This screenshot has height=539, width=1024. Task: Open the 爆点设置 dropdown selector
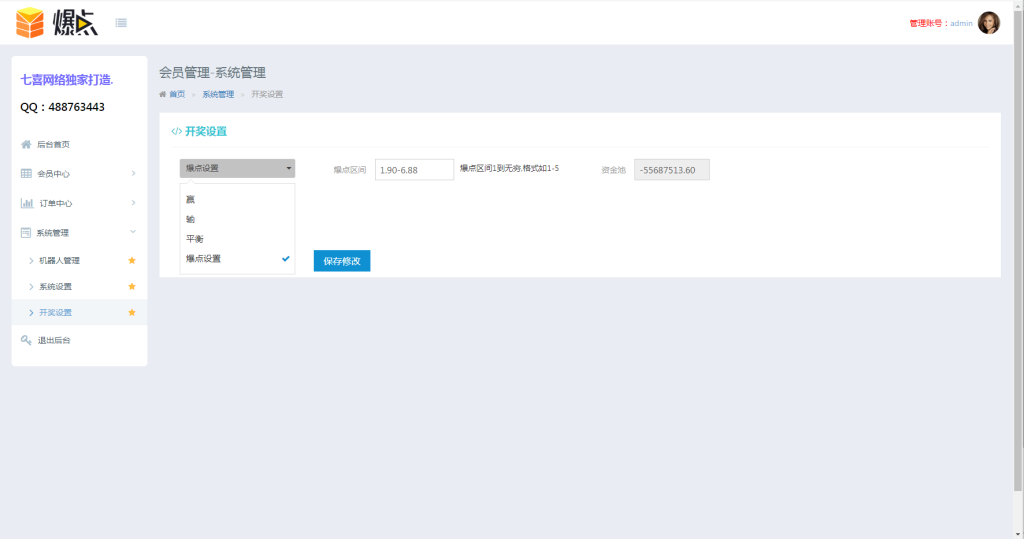tap(237, 169)
